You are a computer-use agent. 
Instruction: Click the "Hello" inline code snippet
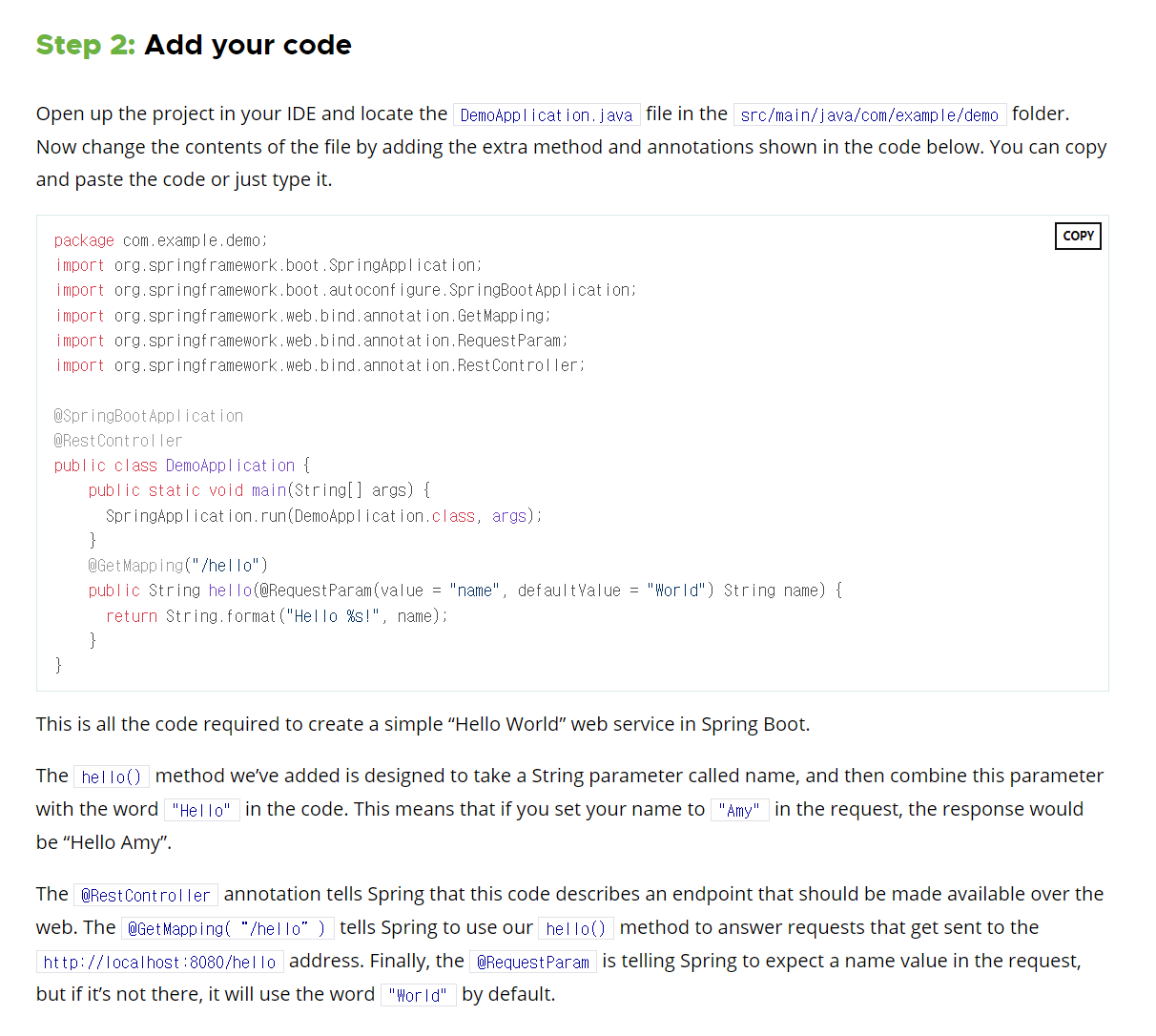pyautogui.click(x=201, y=809)
